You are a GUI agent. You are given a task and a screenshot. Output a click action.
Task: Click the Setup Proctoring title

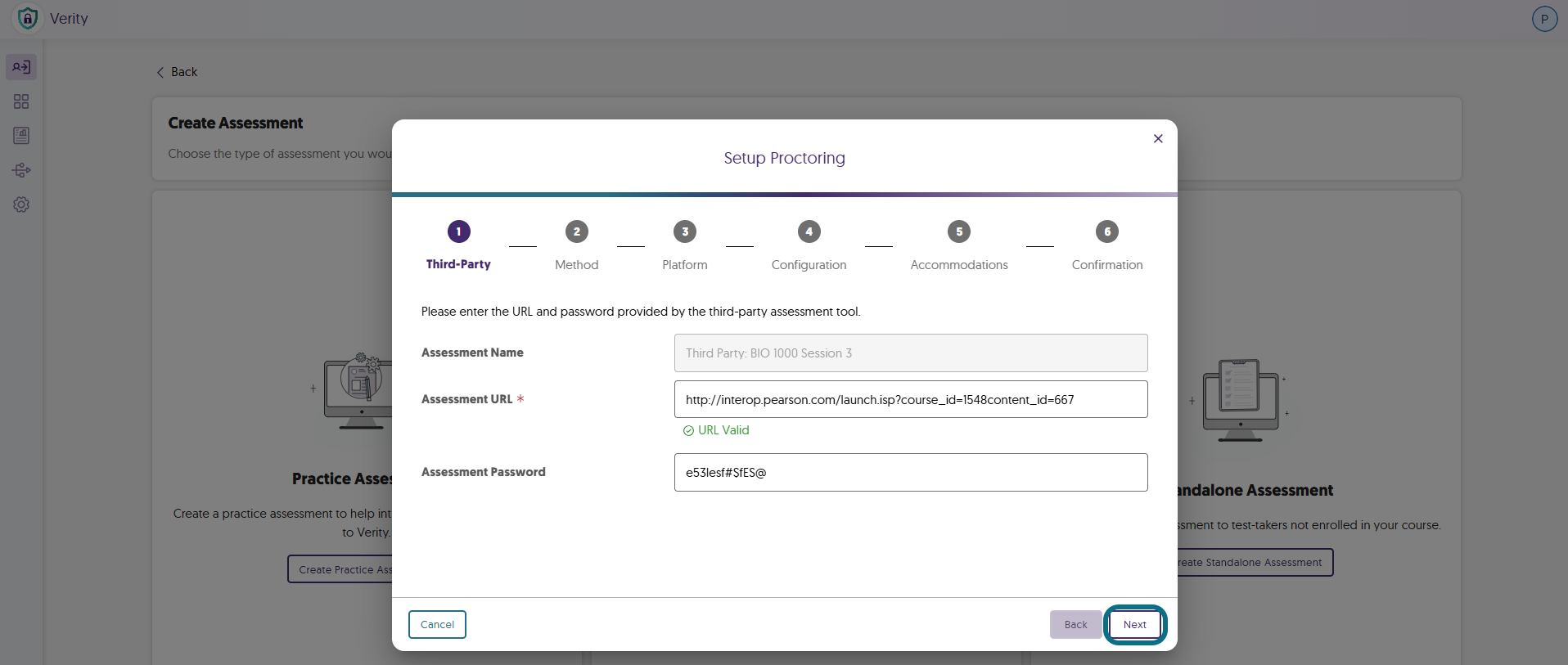784,158
